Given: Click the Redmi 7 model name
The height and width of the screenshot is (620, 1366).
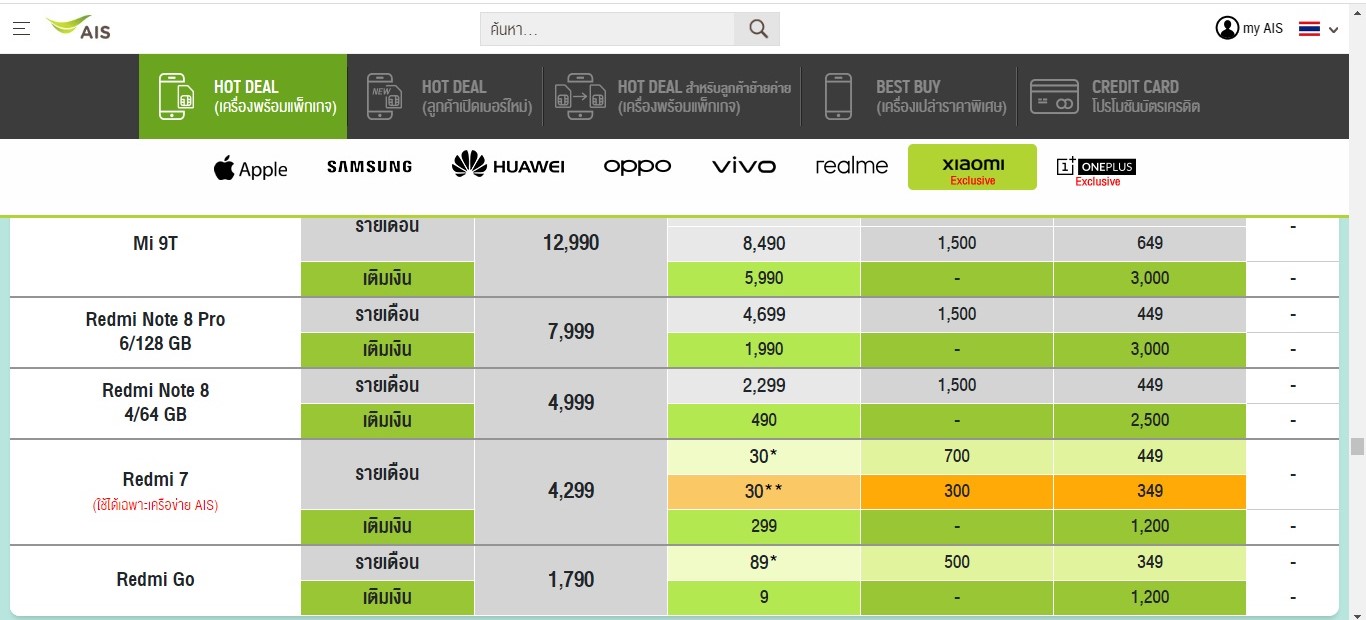Looking at the screenshot, I should [x=155, y=479].
